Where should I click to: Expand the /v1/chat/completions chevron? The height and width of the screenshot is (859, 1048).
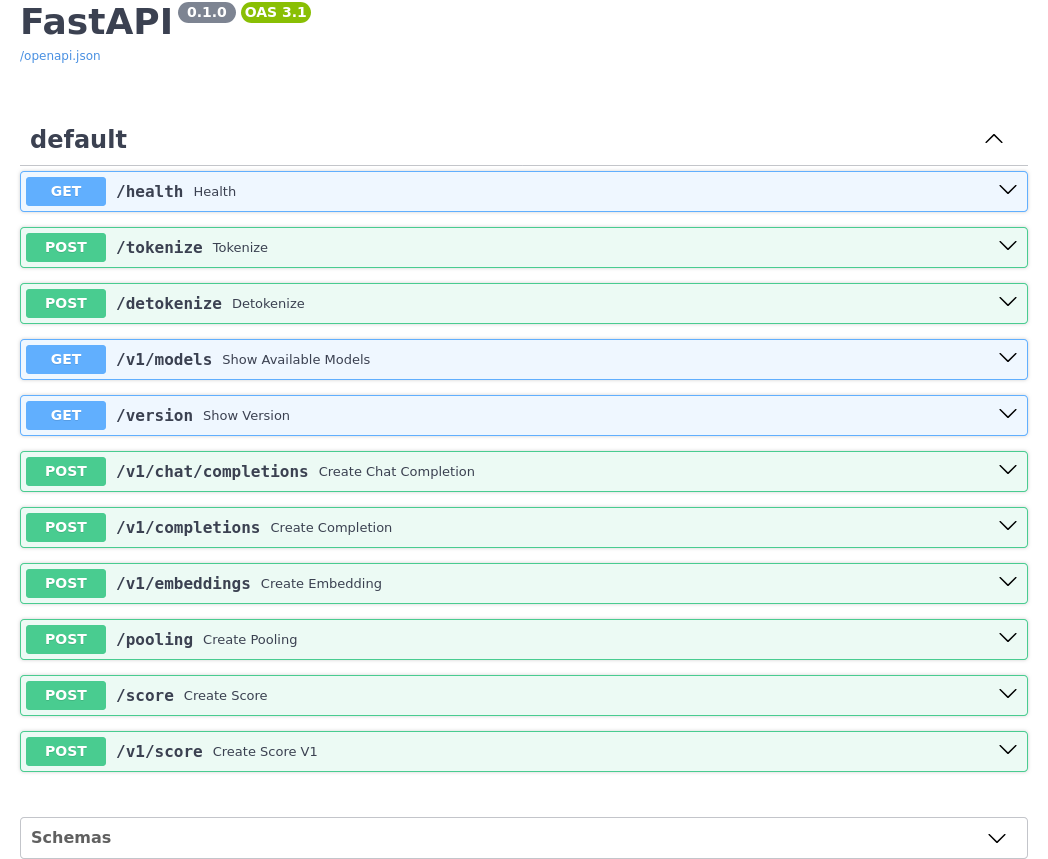[1008, 470]
